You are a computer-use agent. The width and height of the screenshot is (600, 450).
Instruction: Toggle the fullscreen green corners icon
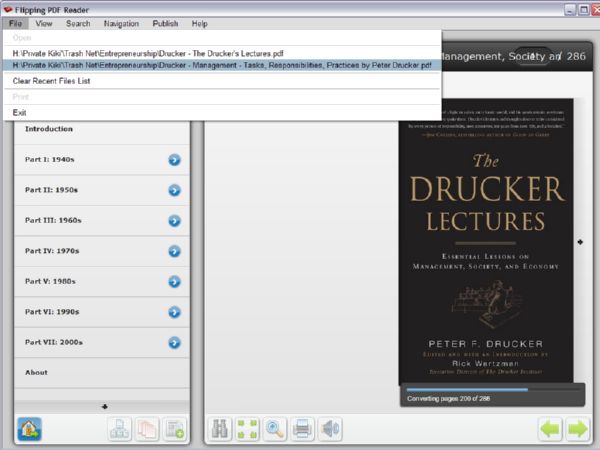pyautogui.click(x=247, y=429)
